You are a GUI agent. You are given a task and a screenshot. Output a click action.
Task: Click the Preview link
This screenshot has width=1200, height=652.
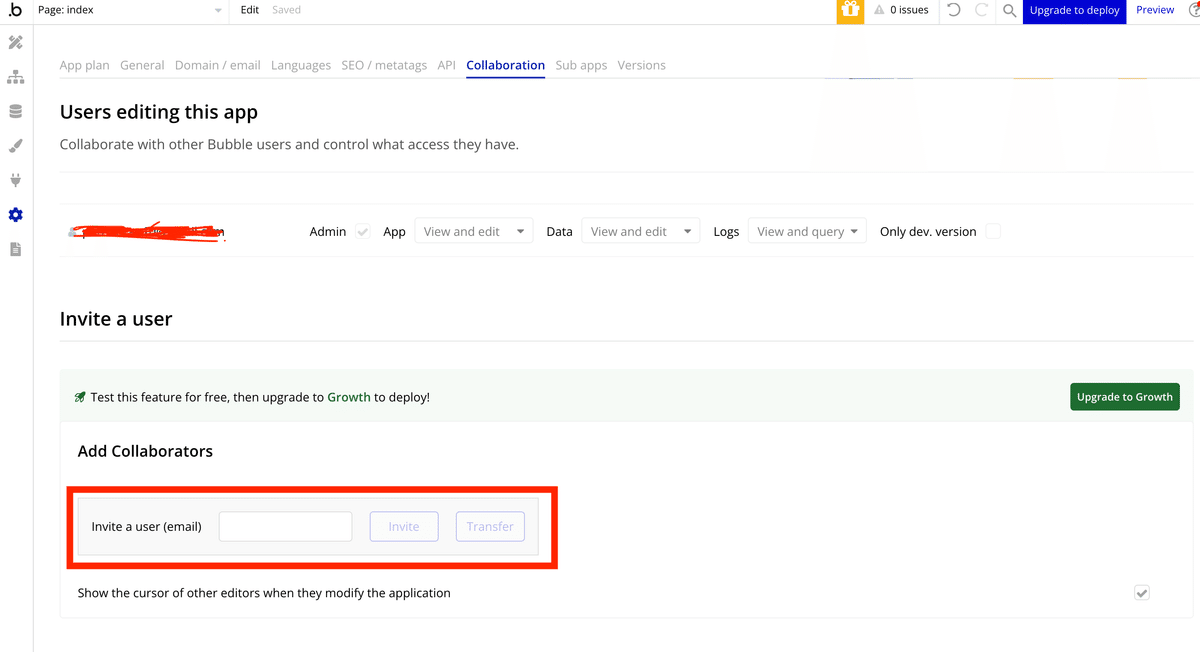(x=1155, y=10)
